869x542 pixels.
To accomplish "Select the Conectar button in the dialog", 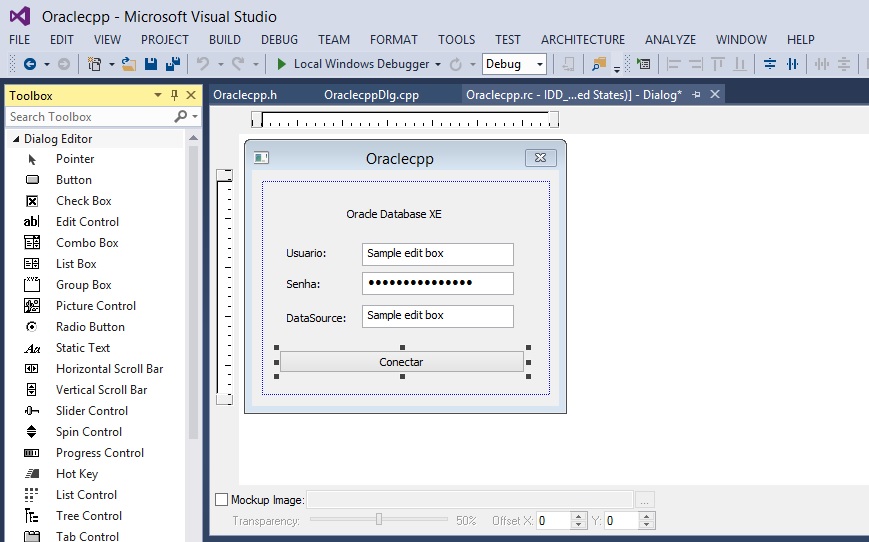I will click(x=401, y=362).
